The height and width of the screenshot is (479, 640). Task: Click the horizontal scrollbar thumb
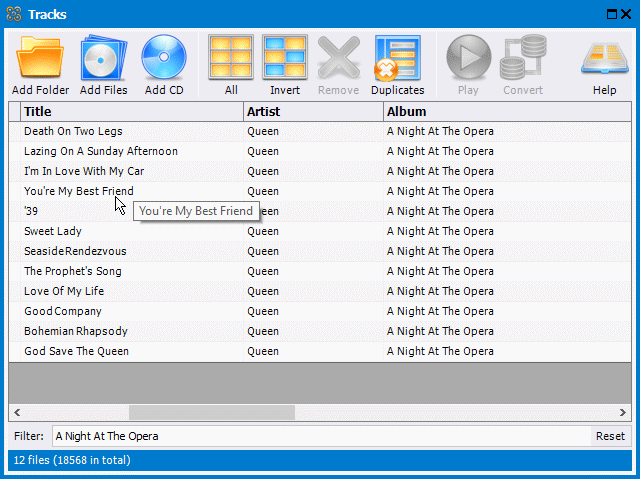[212, 412]
